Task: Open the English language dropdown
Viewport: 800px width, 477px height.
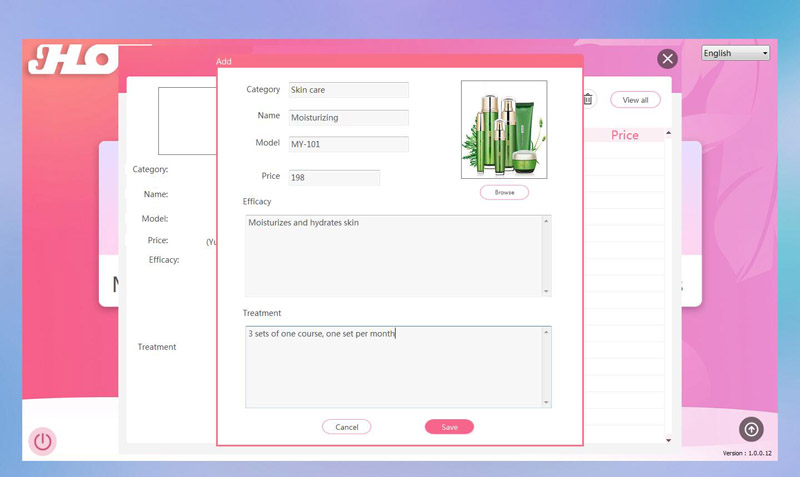Action: (x=735, y=53)
